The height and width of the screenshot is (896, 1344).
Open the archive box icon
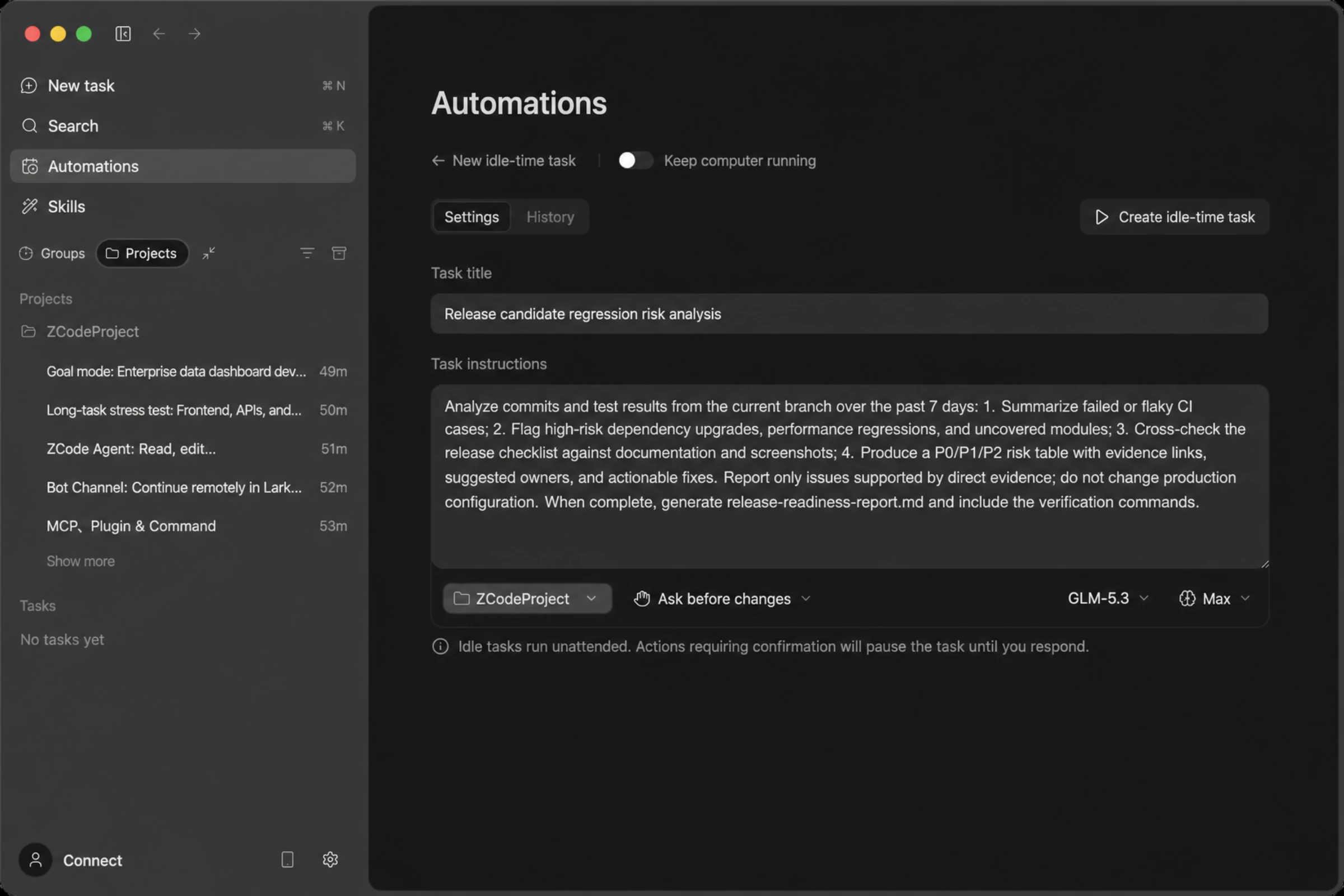click(339, 253)
